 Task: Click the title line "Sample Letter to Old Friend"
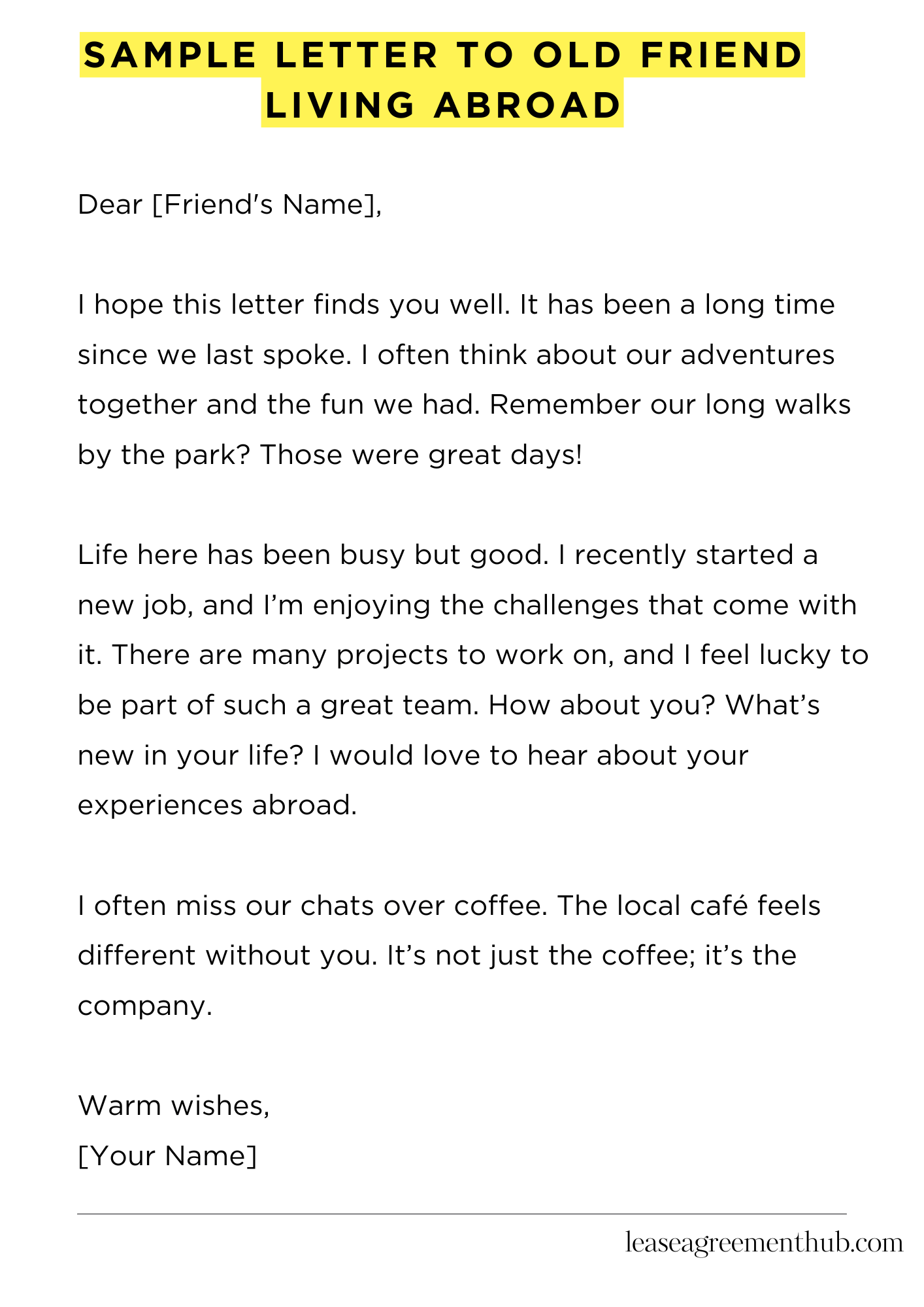(x=442, y=55)
